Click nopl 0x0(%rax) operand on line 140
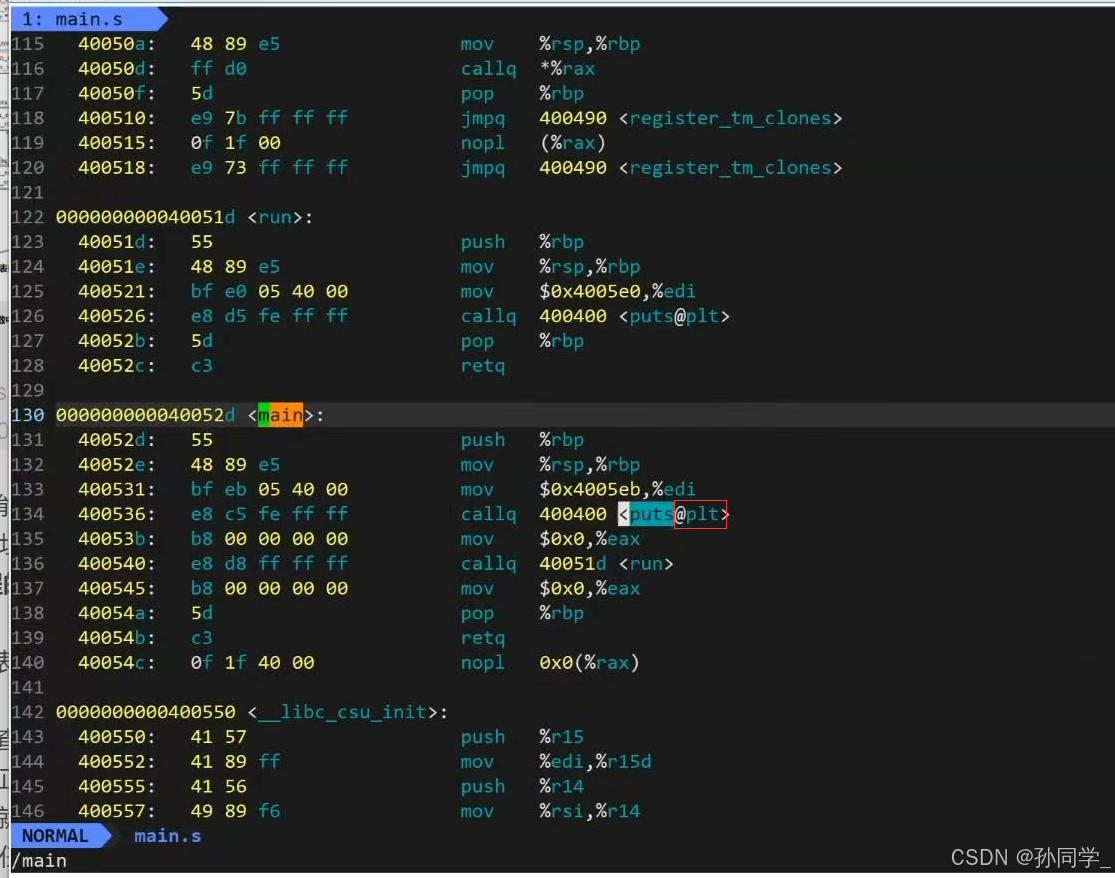 [589, 663]
